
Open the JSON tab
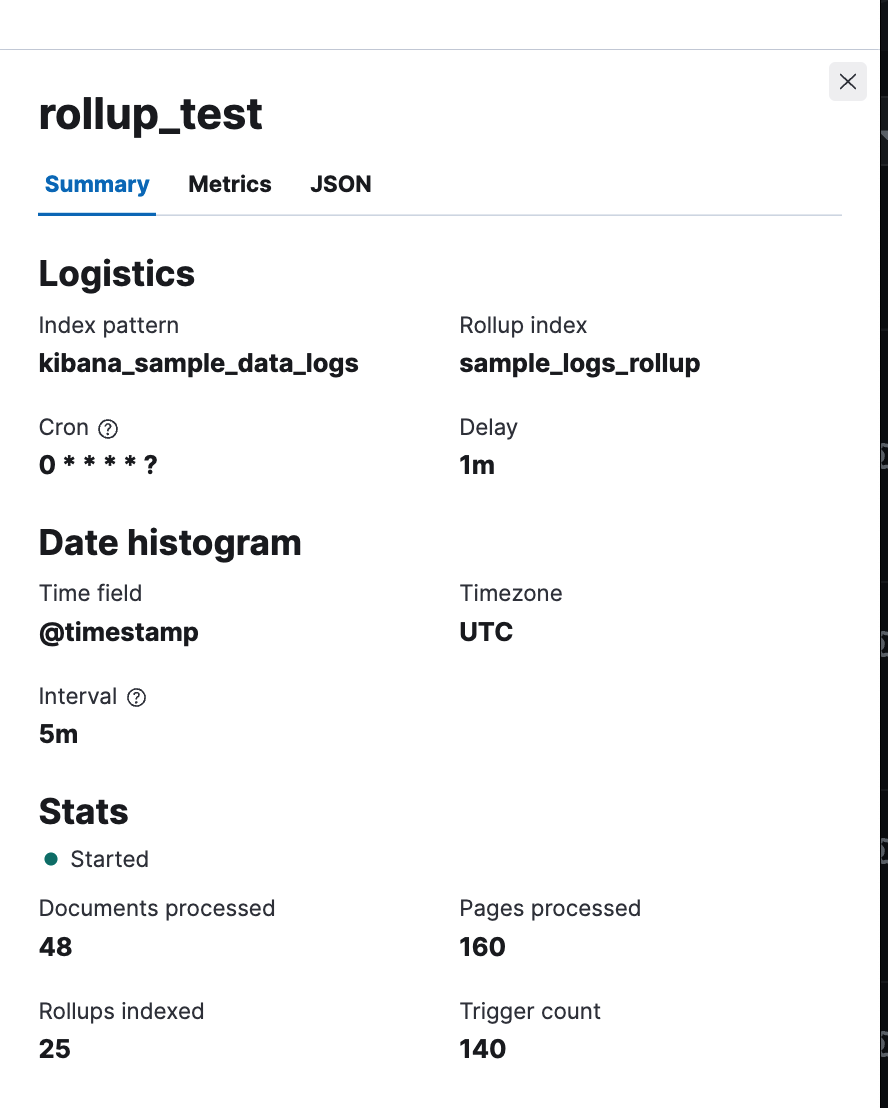click(340, 184)
